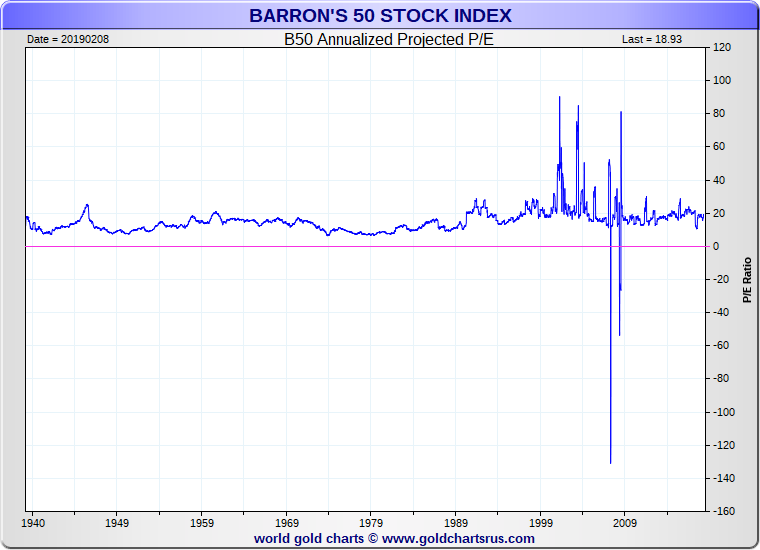Click the -60 y-axis value
This screenshot has height=550, width=760.
pos(721,345)
